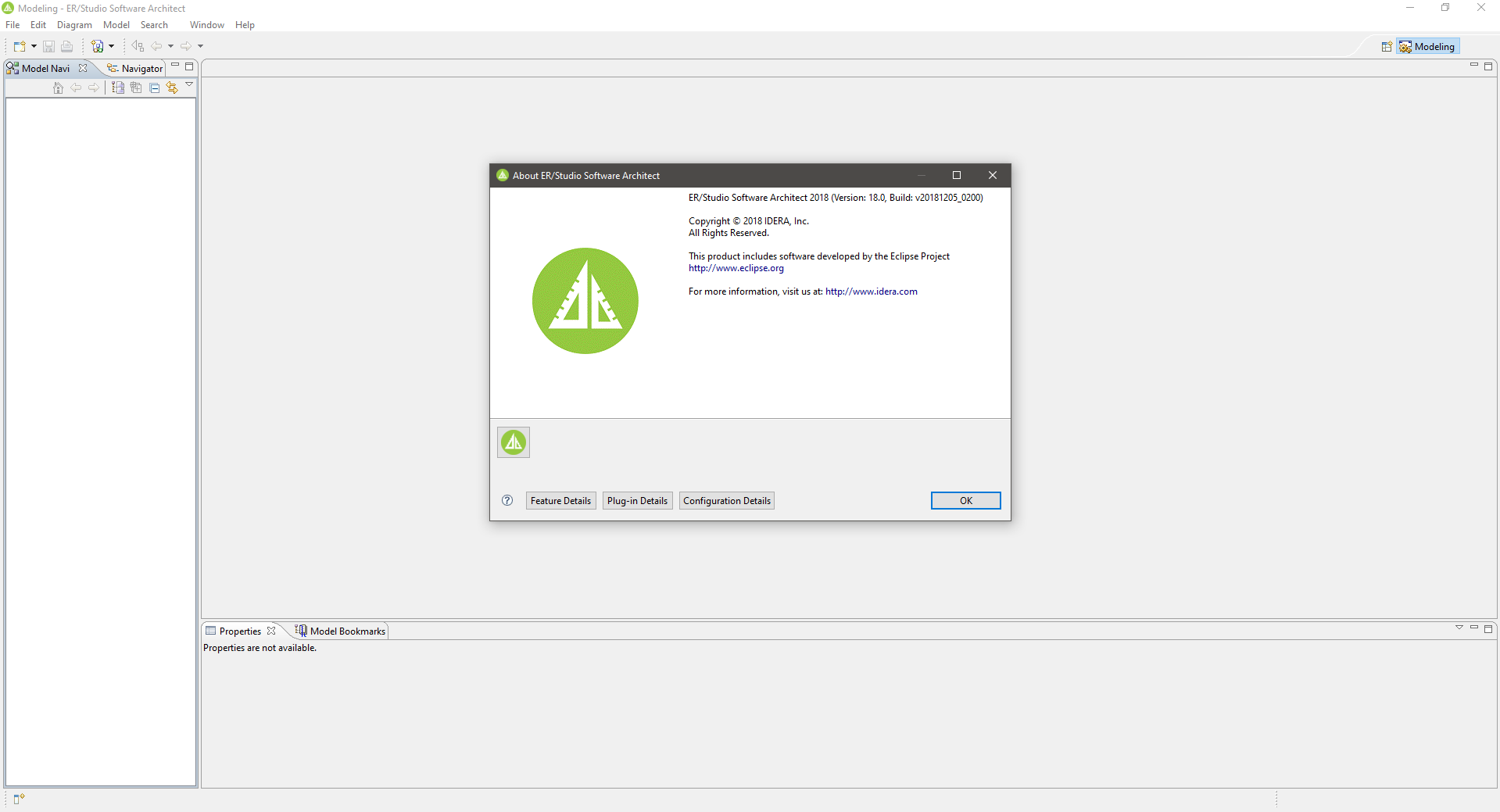Maximize the About ER/Studio dialog

coord(957,175)
